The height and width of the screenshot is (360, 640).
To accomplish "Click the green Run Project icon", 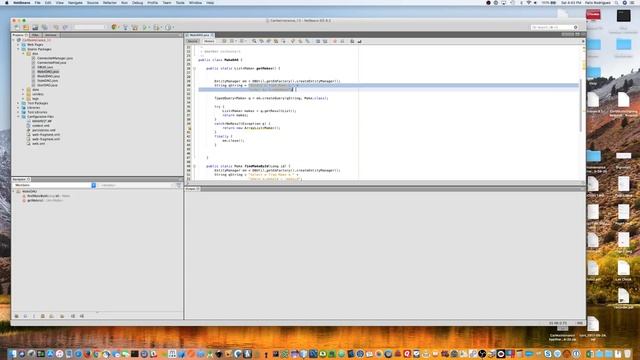I will pos(144,27).
